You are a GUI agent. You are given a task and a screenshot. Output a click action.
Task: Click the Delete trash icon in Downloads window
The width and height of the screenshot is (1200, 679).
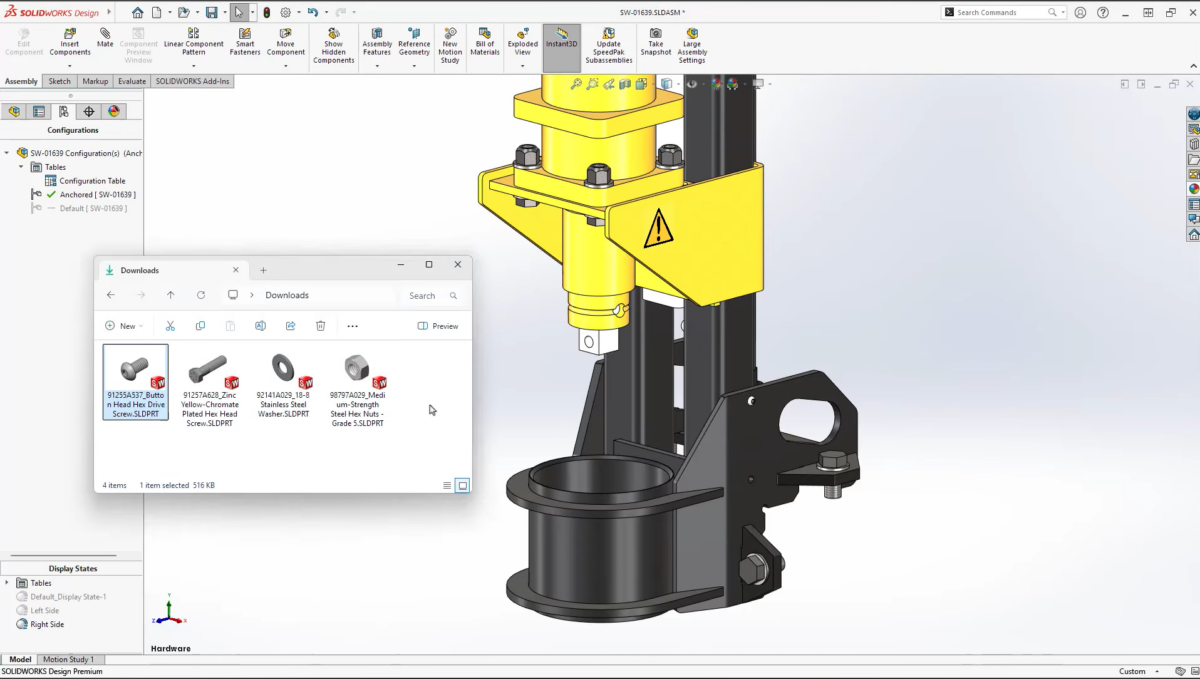320,326
